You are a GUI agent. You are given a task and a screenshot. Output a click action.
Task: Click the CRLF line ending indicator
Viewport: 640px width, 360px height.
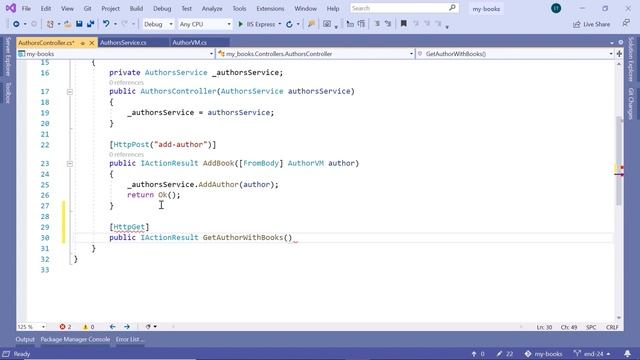click(612, 327)
